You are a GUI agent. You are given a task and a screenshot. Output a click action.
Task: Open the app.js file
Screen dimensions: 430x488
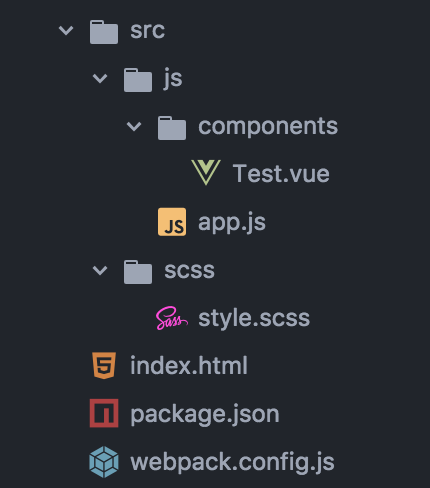(x=232, y=223)
